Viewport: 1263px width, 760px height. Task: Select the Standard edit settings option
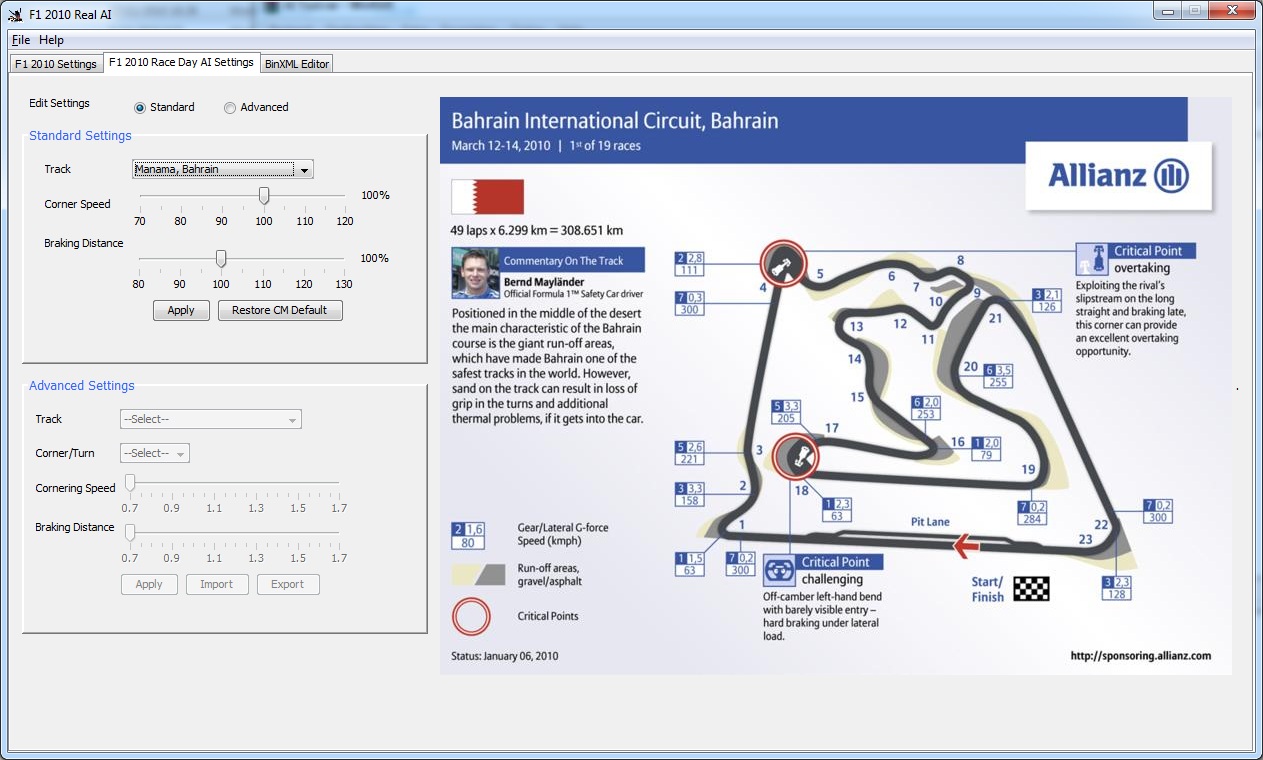(164, 107)
